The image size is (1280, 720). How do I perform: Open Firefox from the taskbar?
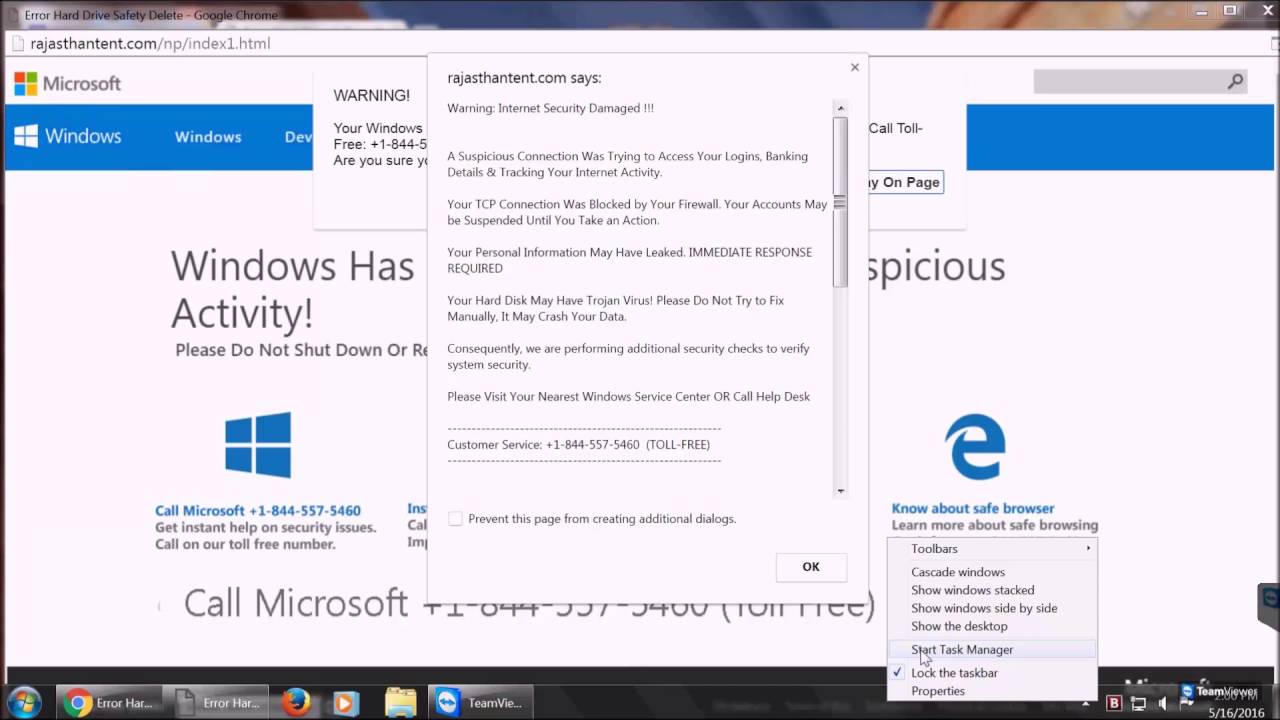tap(296, 702)
